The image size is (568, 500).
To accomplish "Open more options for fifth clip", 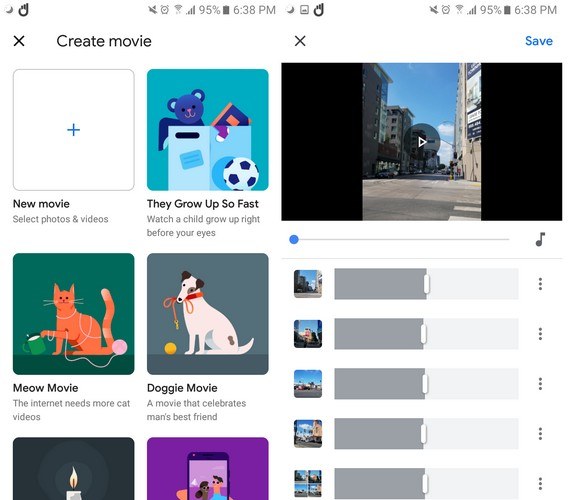I will point(540,483).
